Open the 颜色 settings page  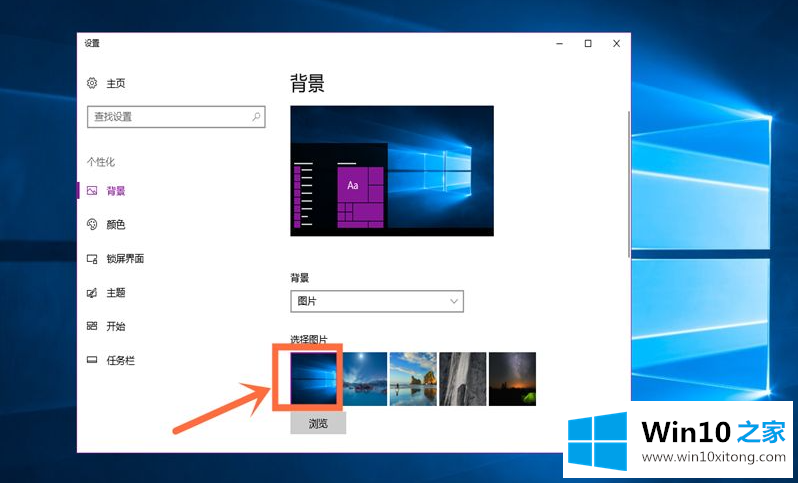click(x=116, y=224)
